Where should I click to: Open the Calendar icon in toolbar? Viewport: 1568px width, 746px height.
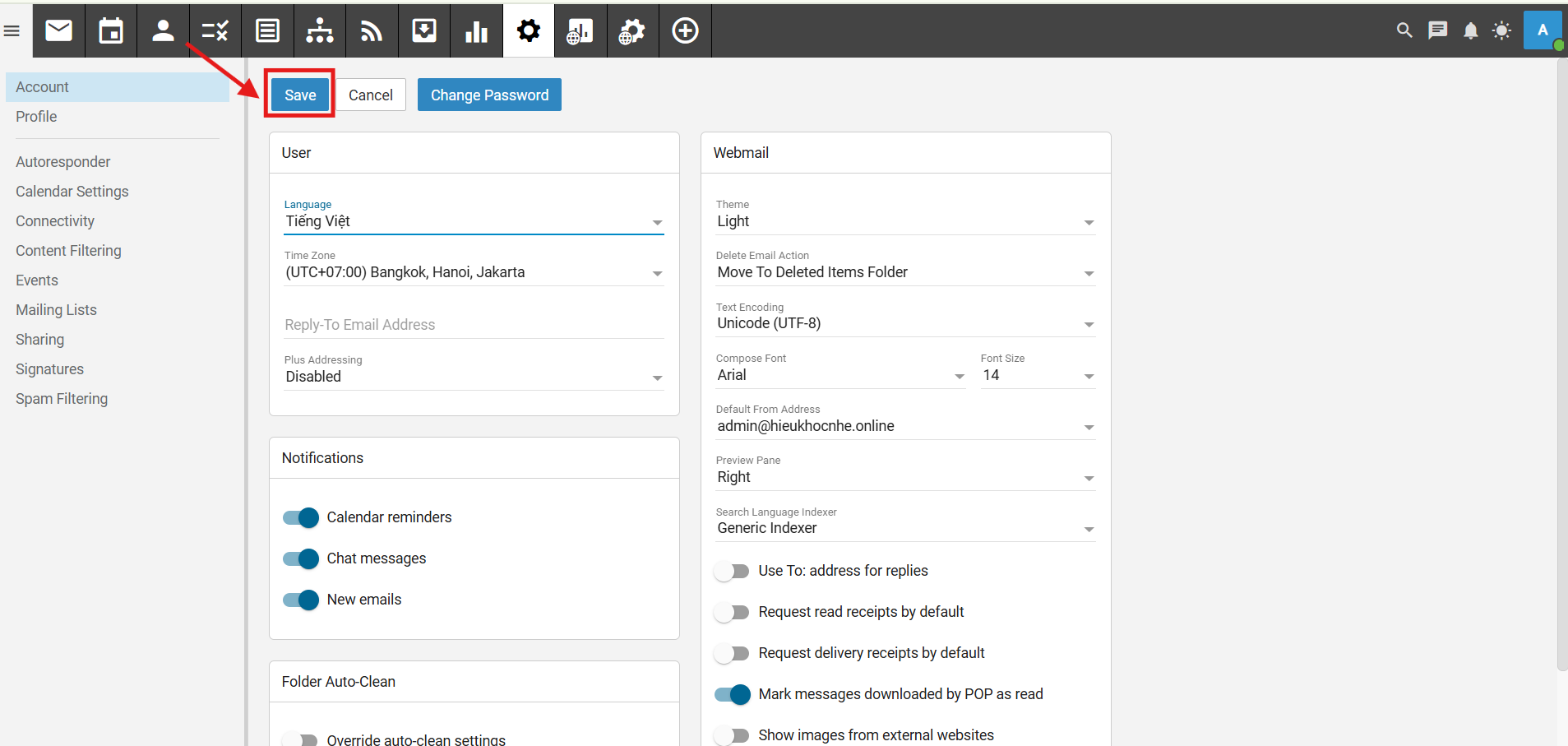point(111,31)
